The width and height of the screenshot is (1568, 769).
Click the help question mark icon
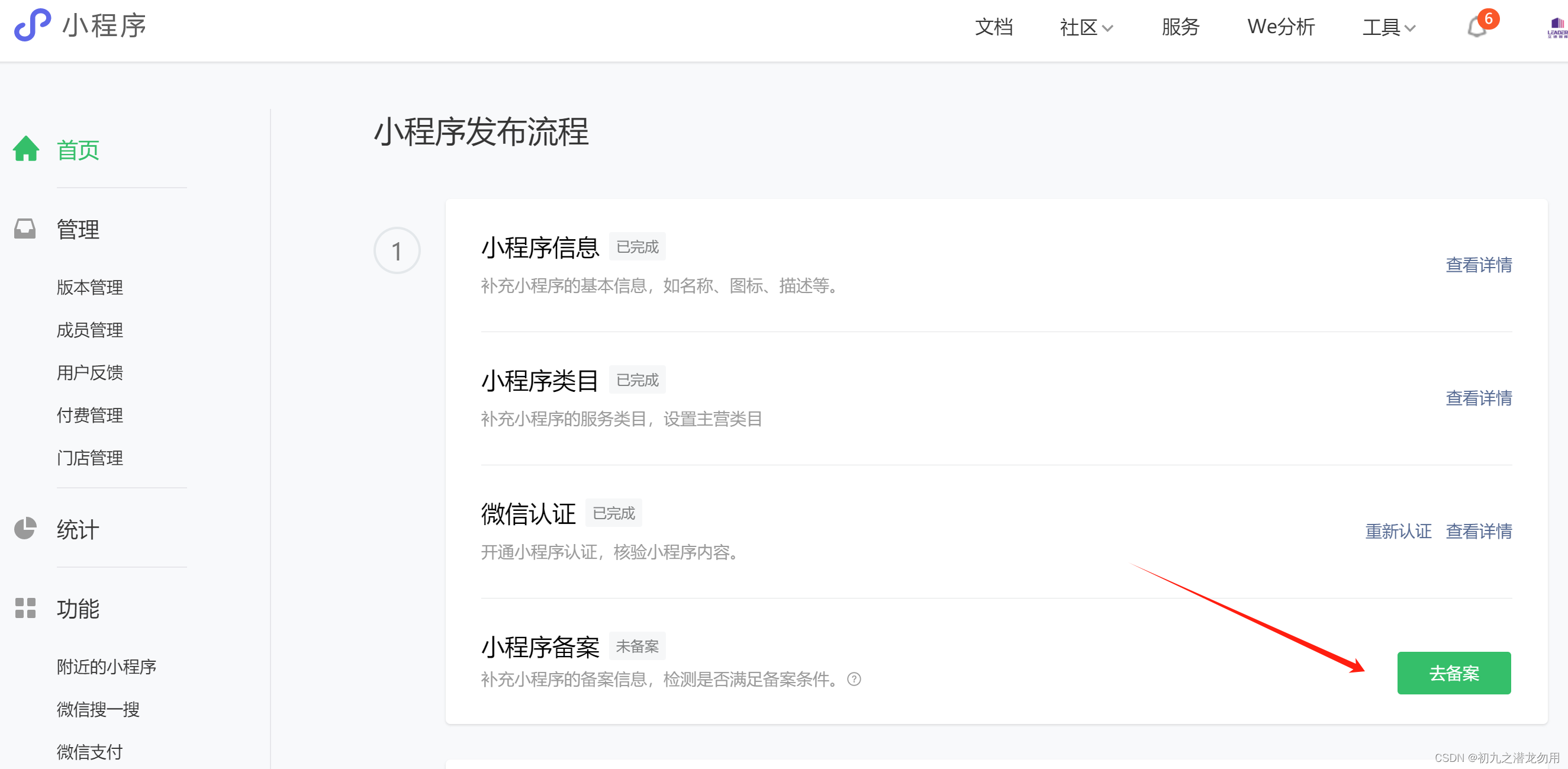pyautogui.click(x=854, y=679)
